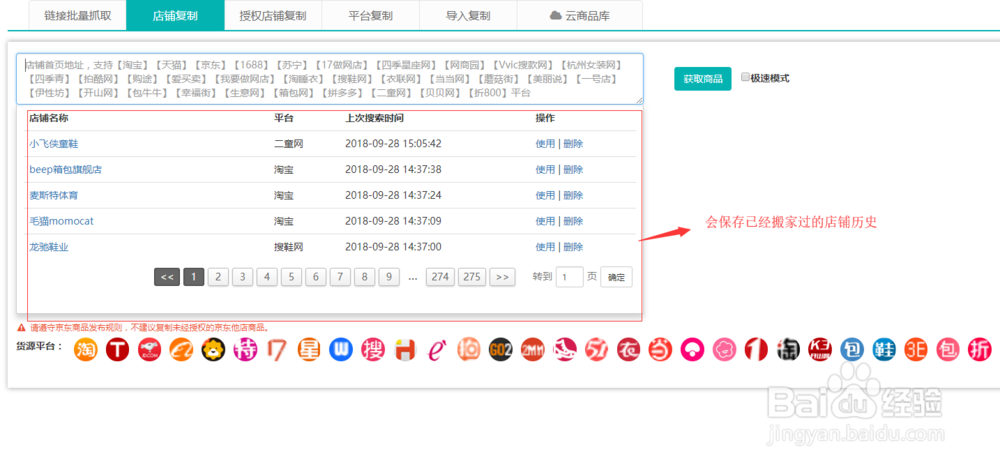
Task: Select the orange H platform icon
Action: click(405, 349)
